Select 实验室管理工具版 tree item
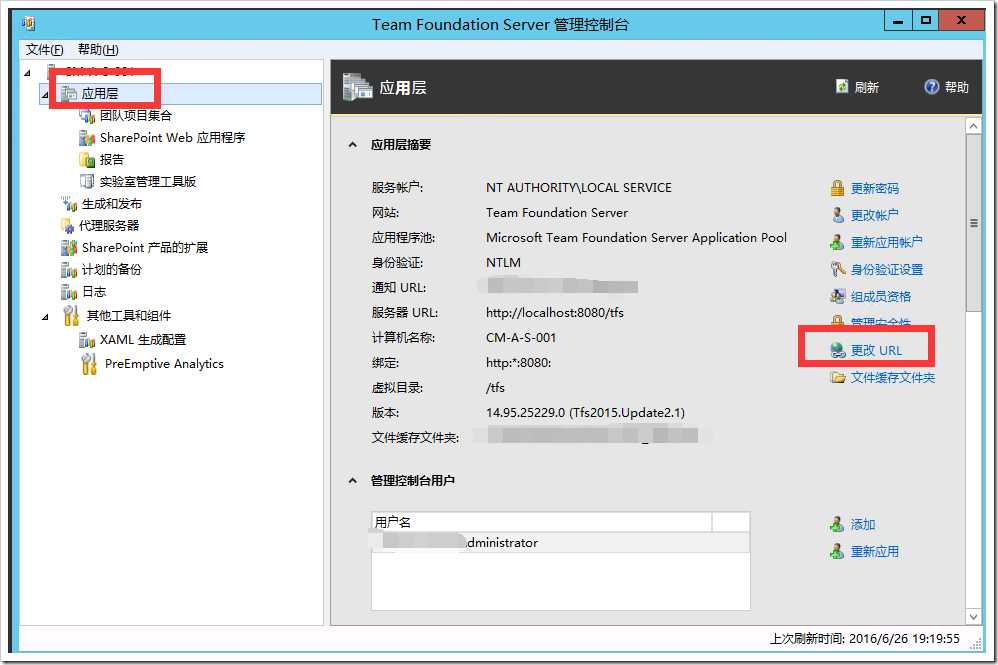Image resolution: width=998 pixels, height=665 pixels. [x=148, y=181]
